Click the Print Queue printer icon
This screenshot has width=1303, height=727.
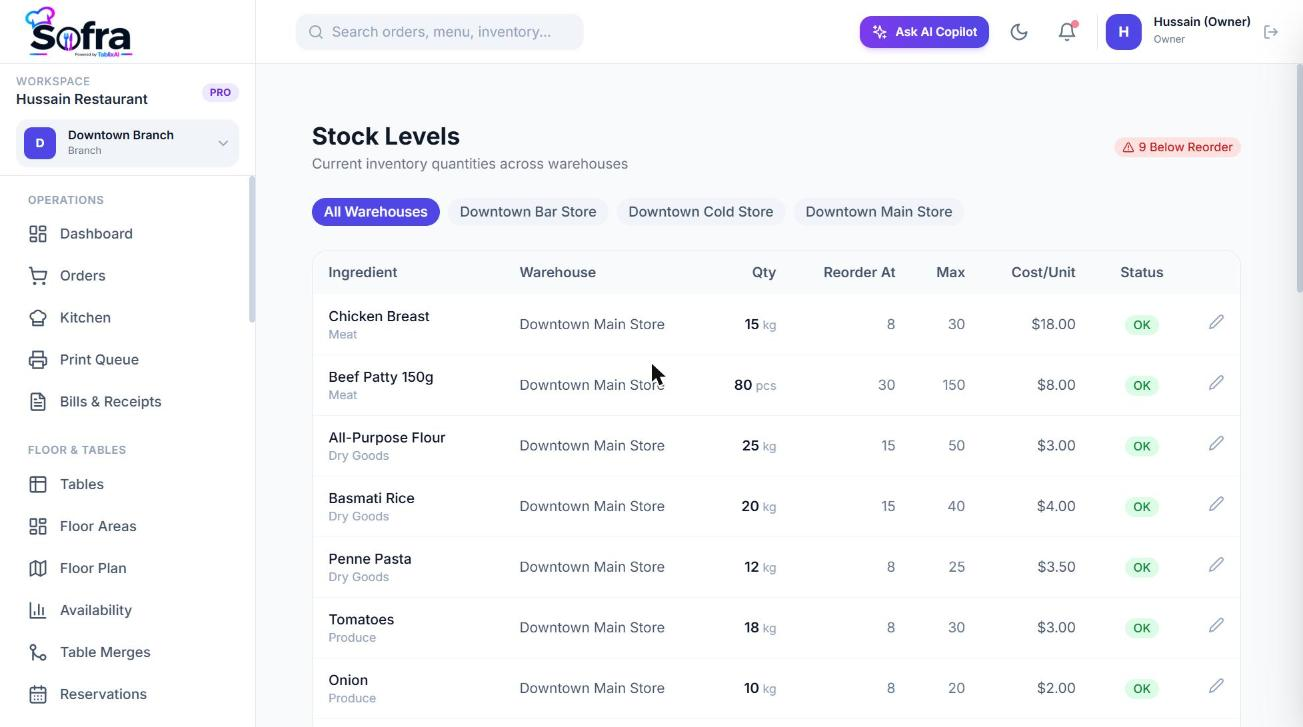tap(38, 360)
